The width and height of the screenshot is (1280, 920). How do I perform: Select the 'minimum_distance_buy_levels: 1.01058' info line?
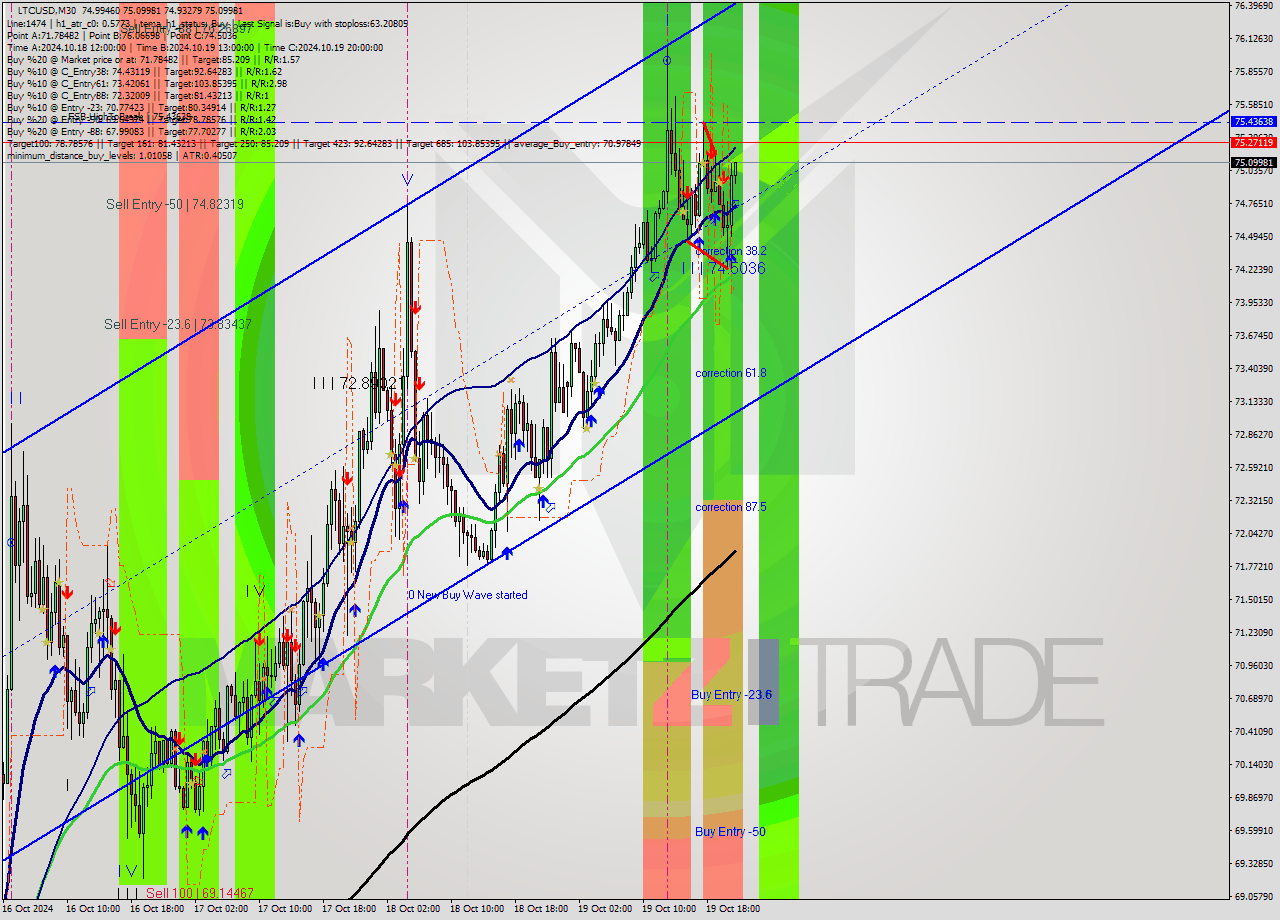(x=121, y=155)
